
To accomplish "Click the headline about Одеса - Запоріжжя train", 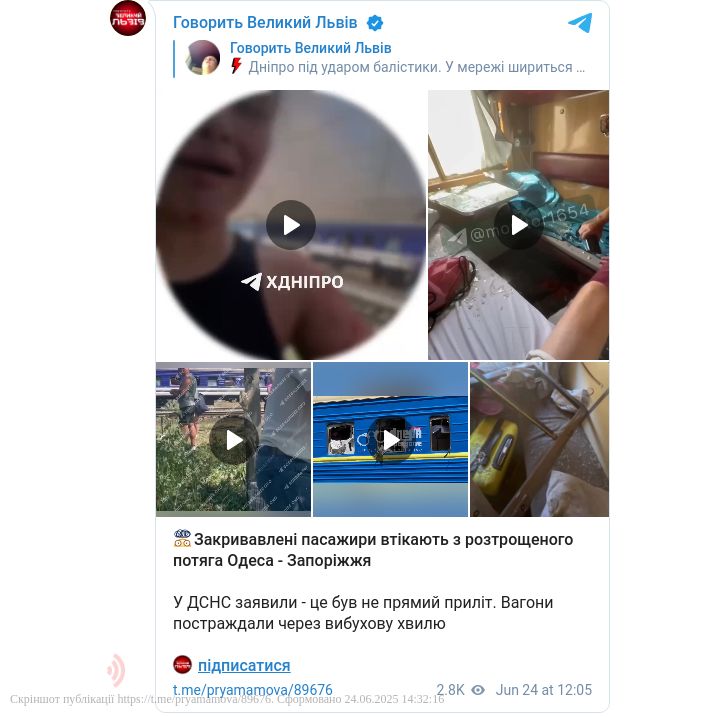I will 373,550.
